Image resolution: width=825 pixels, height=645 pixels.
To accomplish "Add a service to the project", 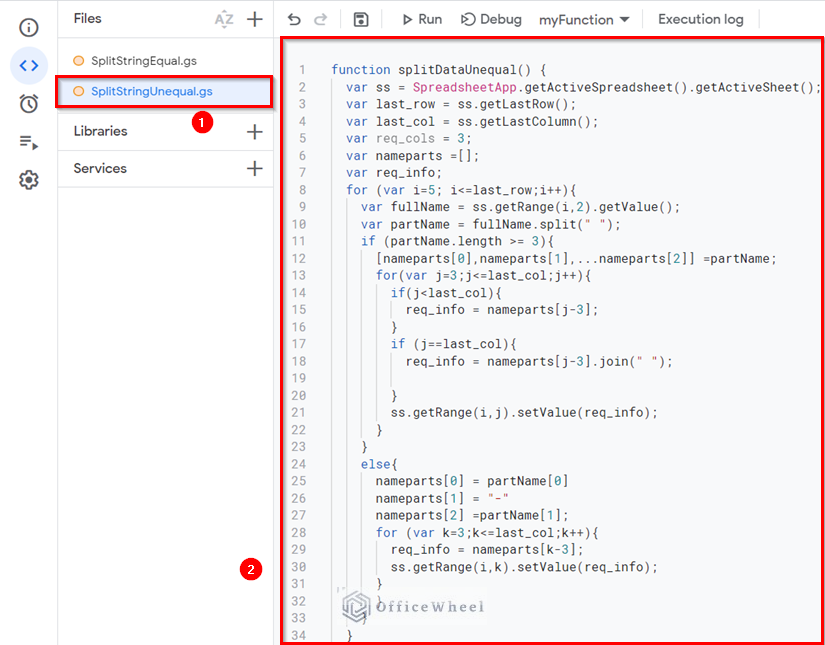I will tap(254, 168).
